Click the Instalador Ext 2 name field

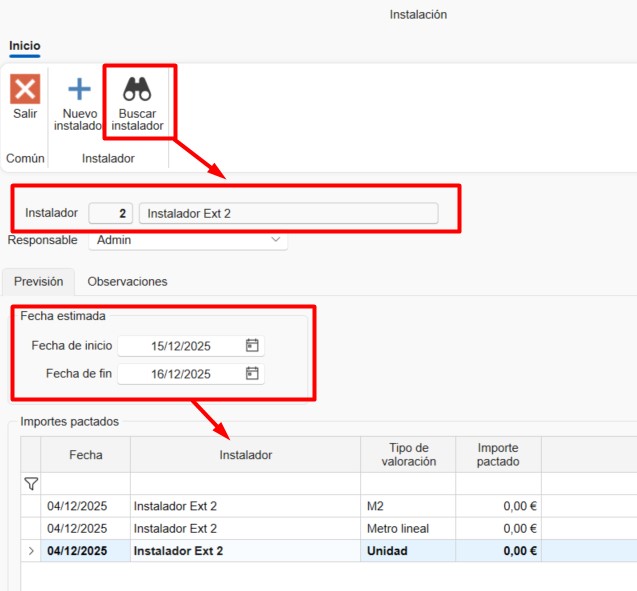coord(288,213)
